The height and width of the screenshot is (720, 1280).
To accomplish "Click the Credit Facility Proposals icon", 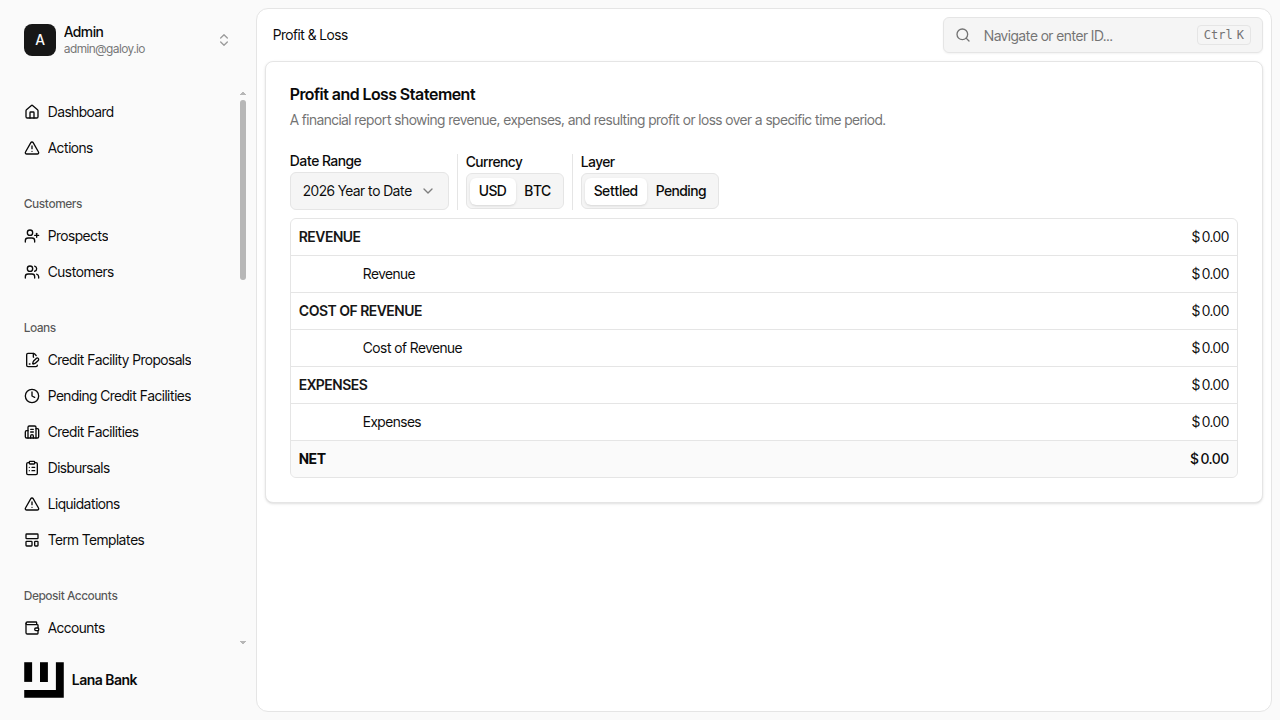I will click(x=32, y=360).
